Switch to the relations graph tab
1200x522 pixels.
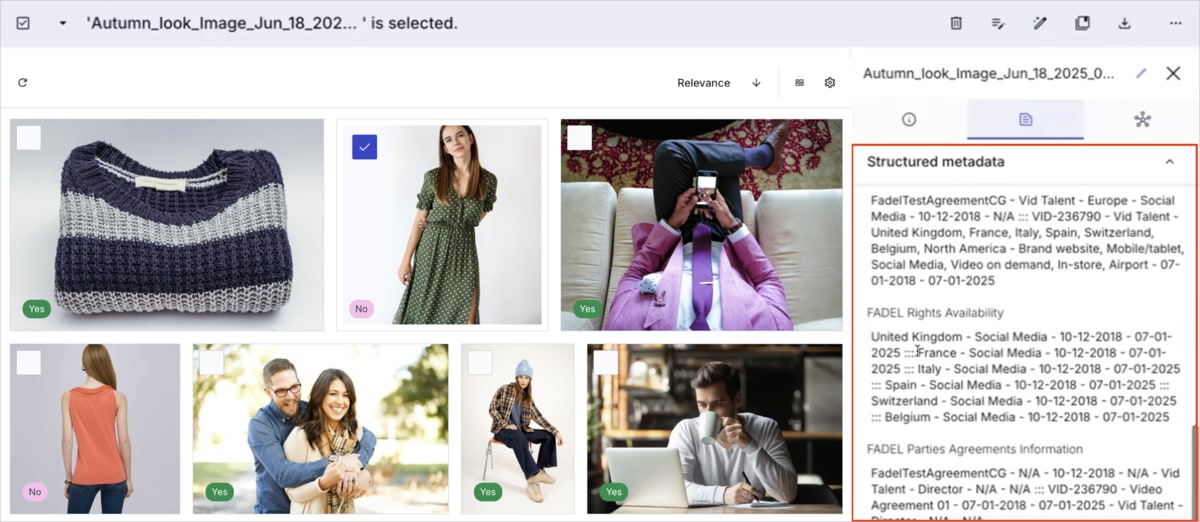pyautogui.click(x=1142, y=119)
